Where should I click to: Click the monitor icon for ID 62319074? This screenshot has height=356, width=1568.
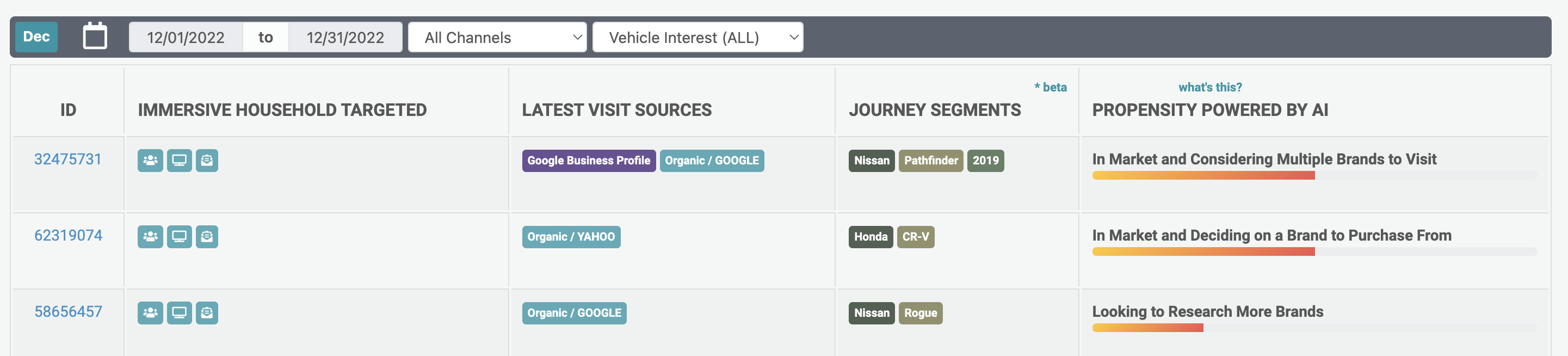tap(179, 237)
